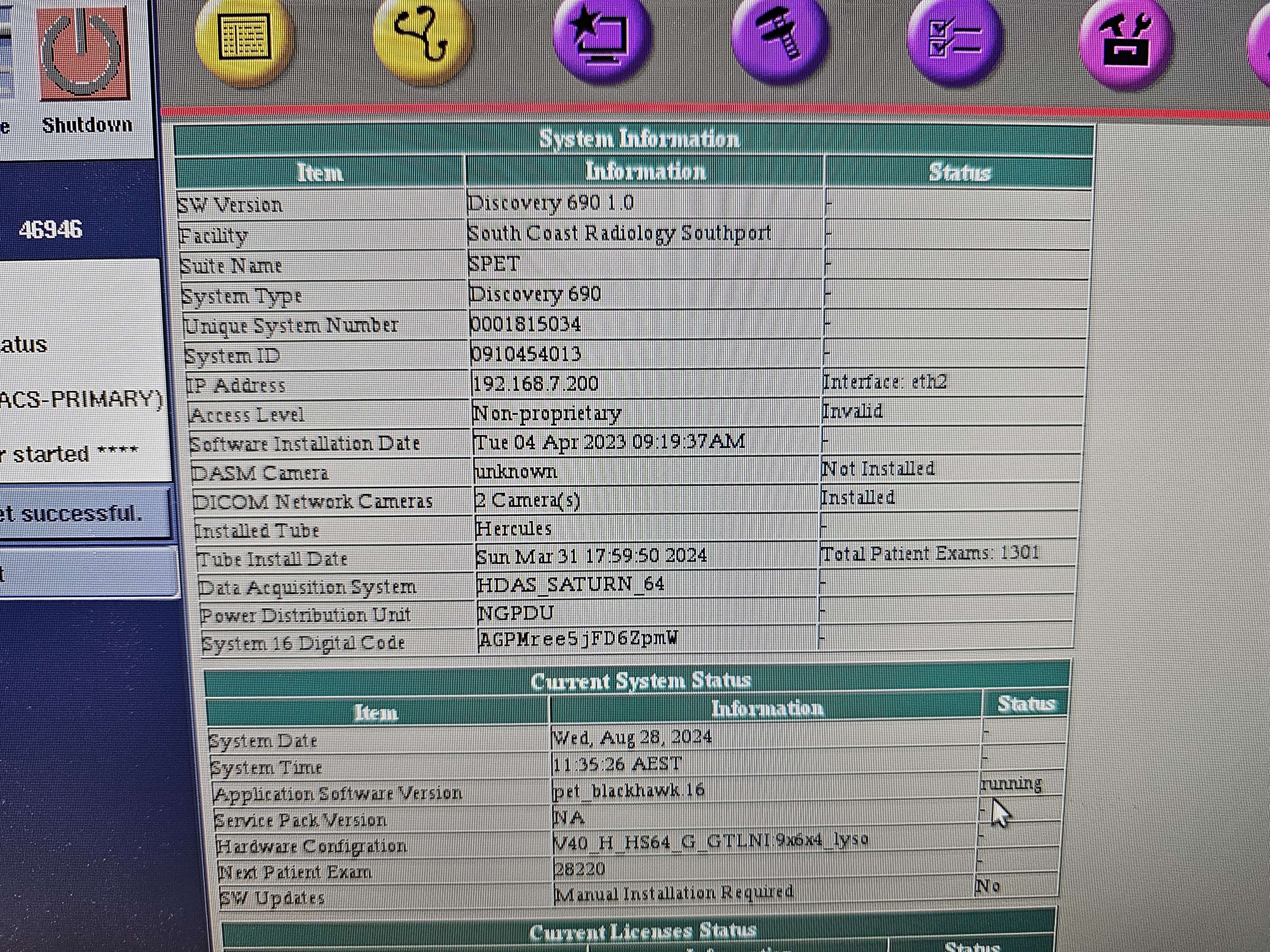The height and width of the screenshot is (952, 1270).
Task: Select System 16 Digital Code value
Action: [578, 639]
